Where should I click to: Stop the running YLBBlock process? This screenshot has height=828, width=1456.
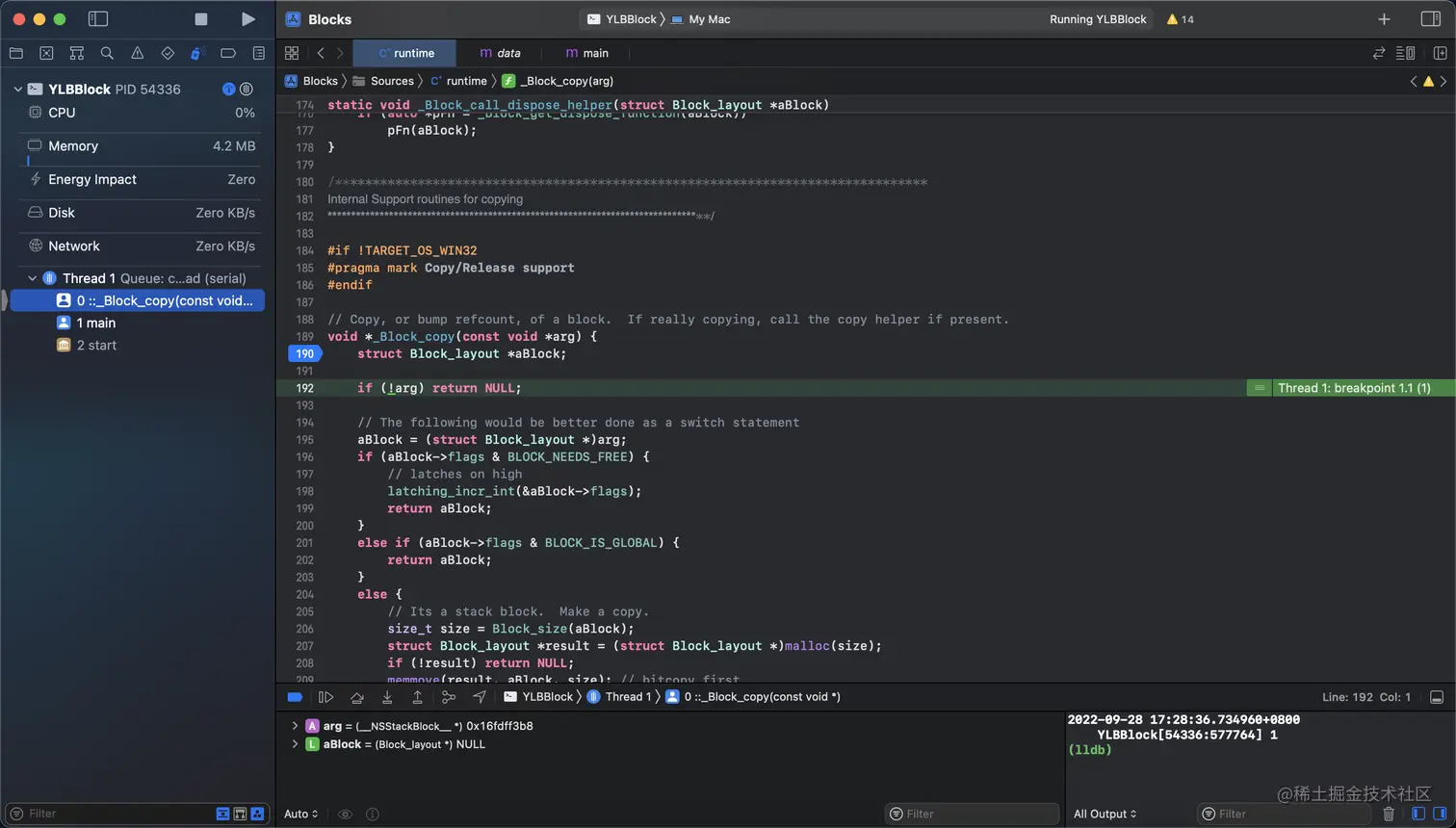tap(200, 19)
